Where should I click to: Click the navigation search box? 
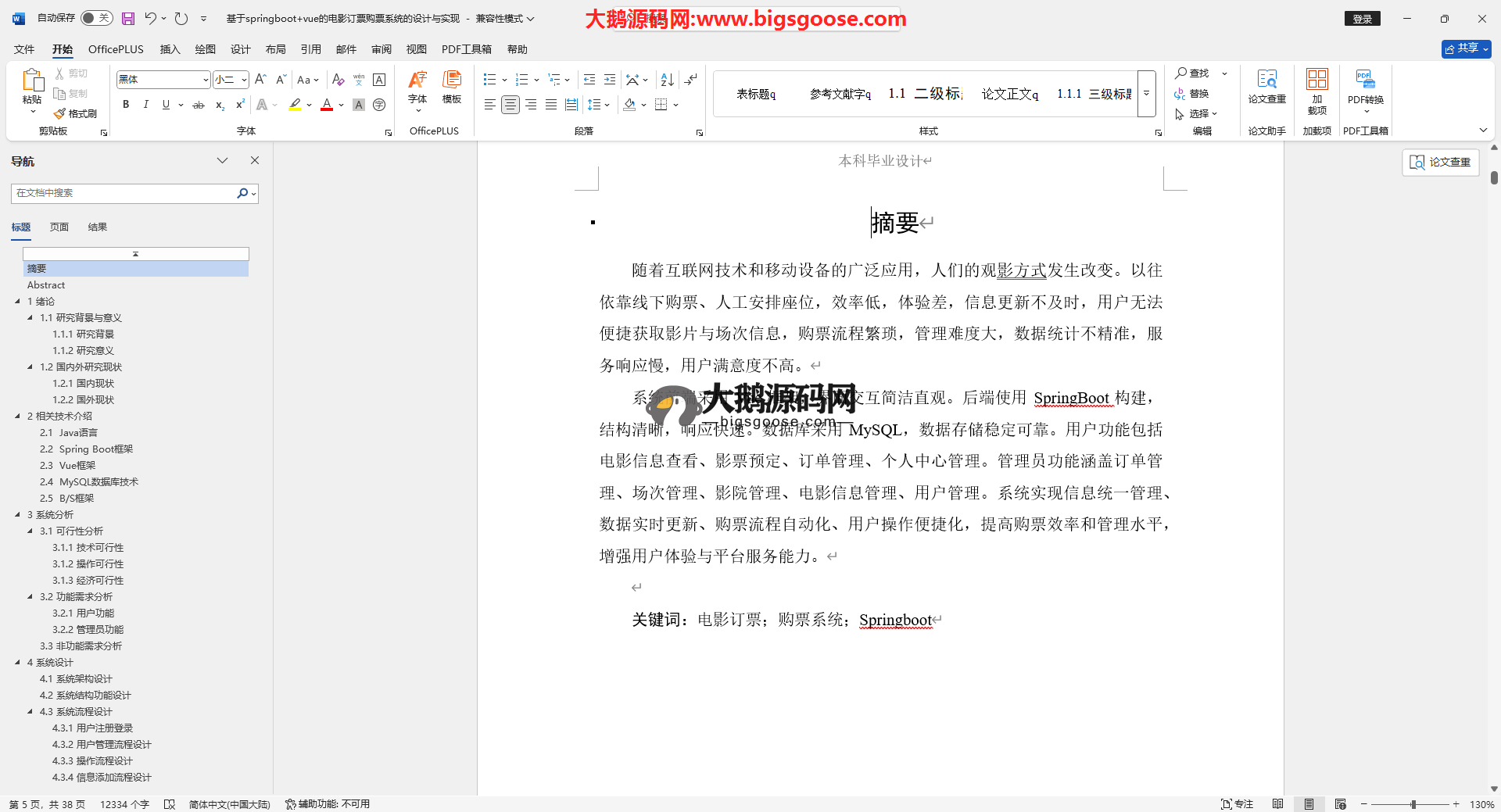click(125, 193)
